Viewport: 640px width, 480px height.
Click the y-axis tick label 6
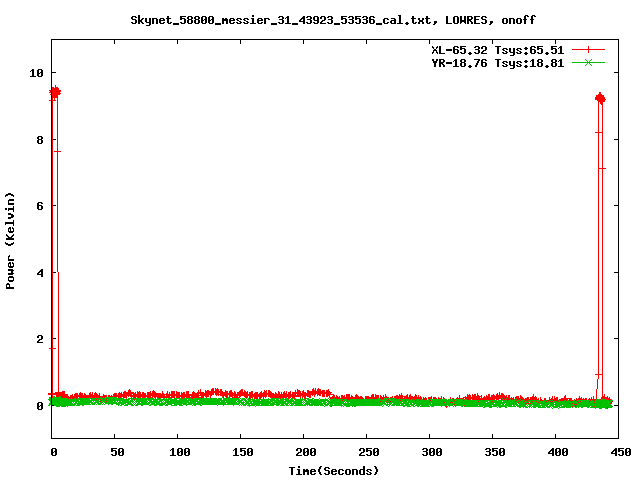[40, 206]
